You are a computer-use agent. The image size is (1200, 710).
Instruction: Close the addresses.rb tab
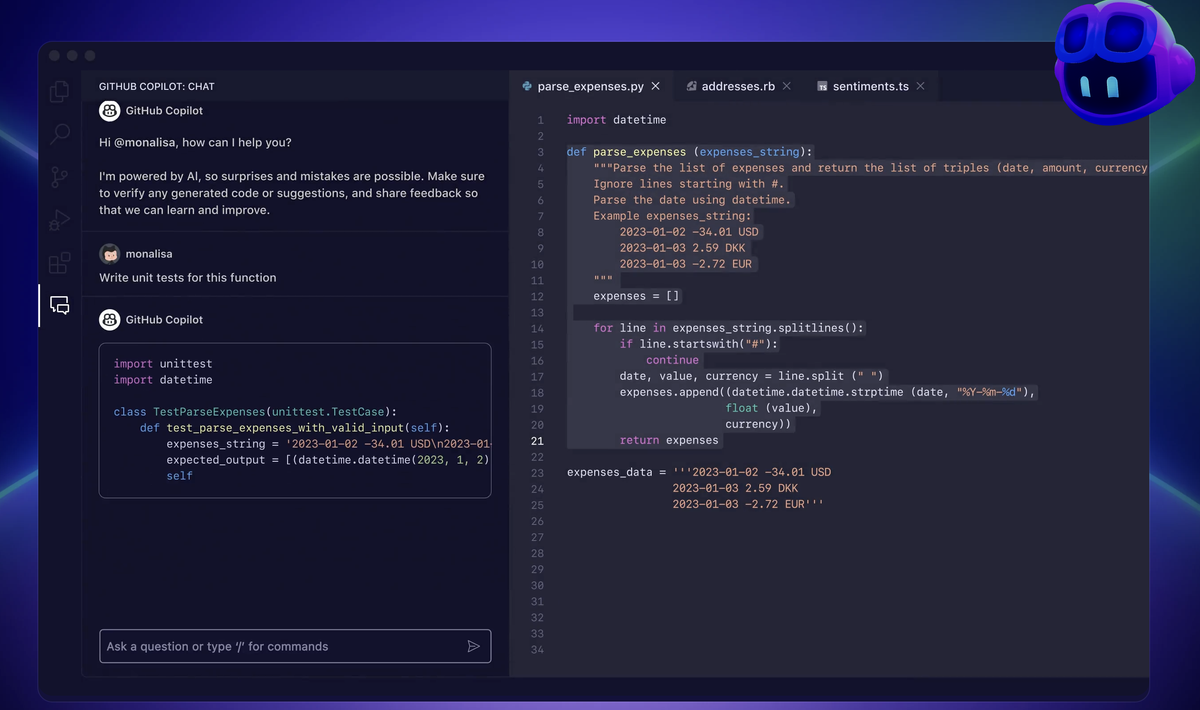[x=787, y=87]
